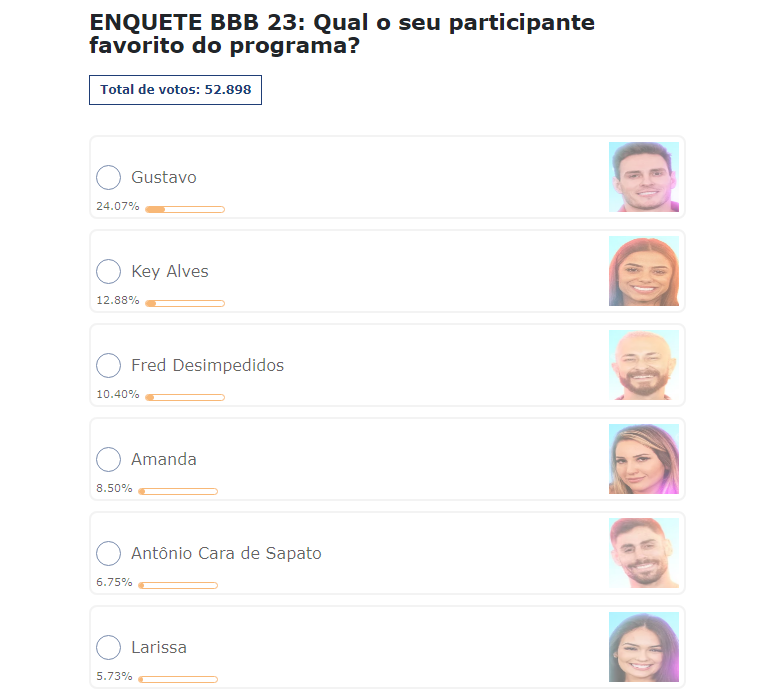
Task: Click Amanda's profile photo
Action: click(x=644, y=459)
